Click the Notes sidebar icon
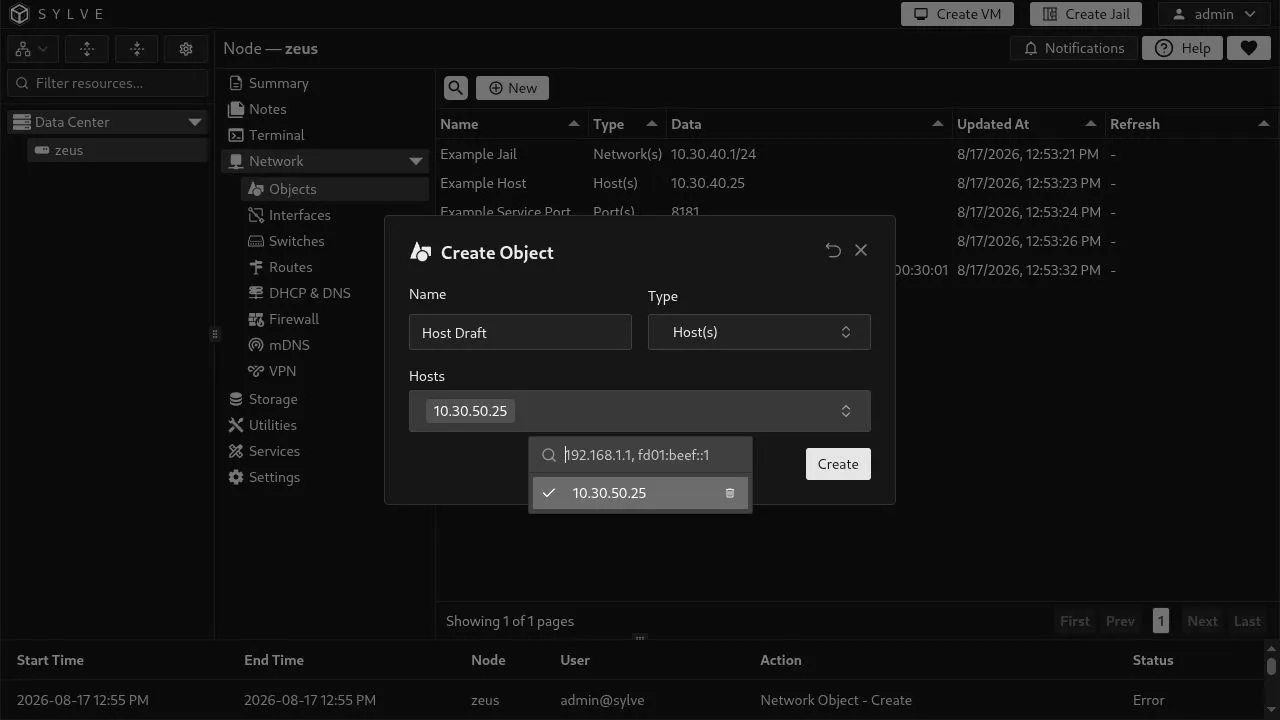This screenshot has height=720, width=1280. click(236, 109)
